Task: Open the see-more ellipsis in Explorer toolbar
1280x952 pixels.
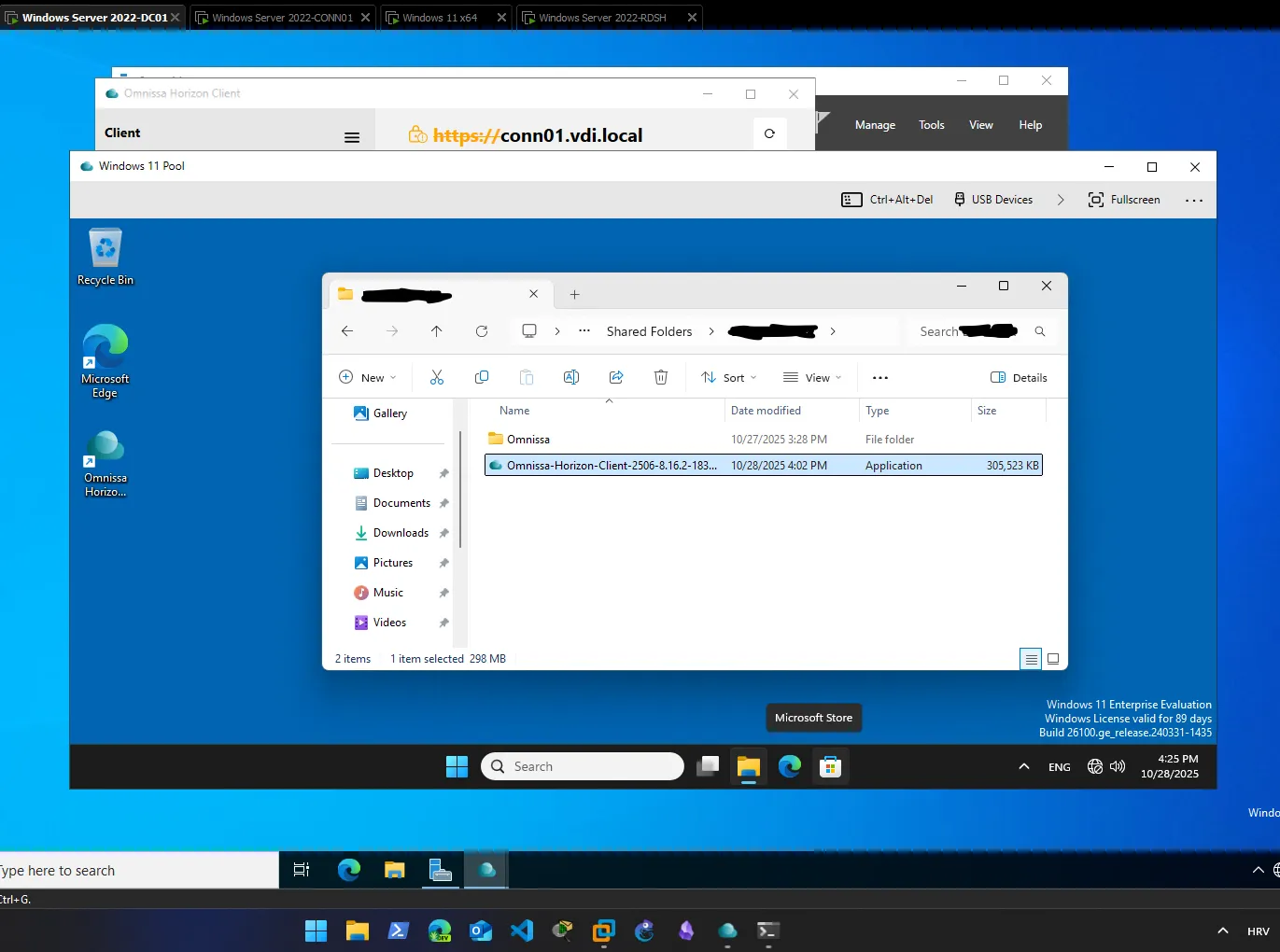Action: pyautogui.click(x=879, y=377)
